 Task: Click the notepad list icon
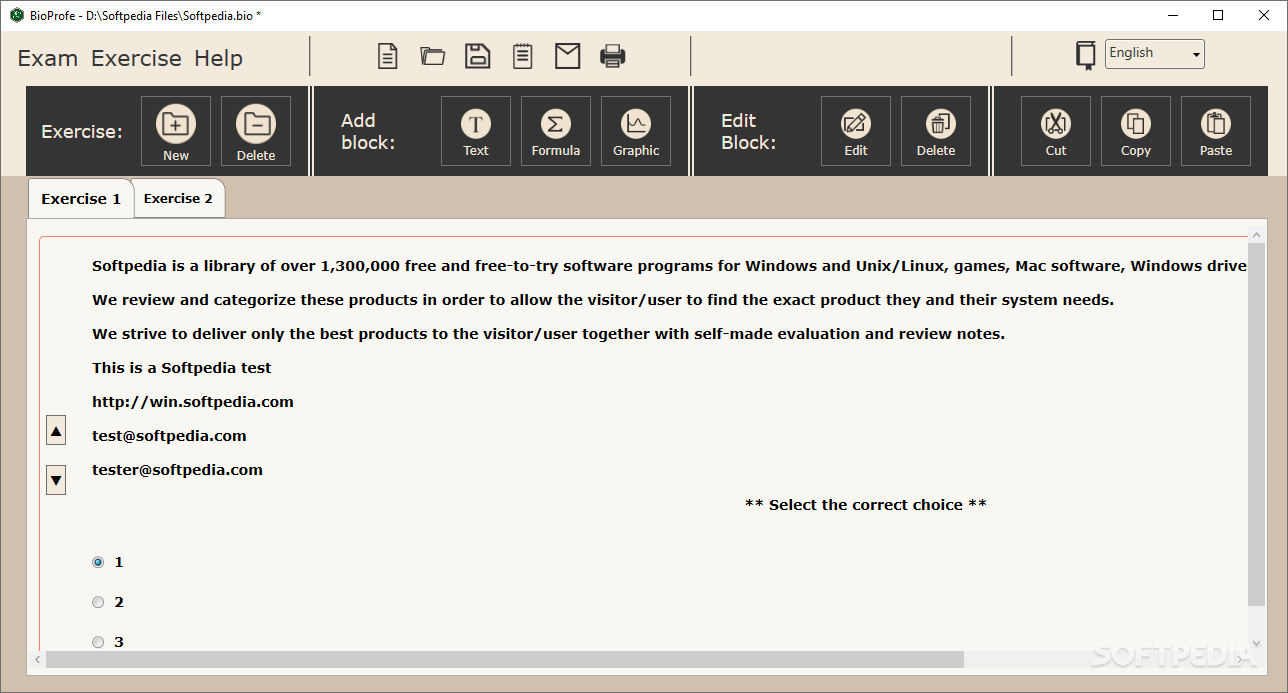522,56
